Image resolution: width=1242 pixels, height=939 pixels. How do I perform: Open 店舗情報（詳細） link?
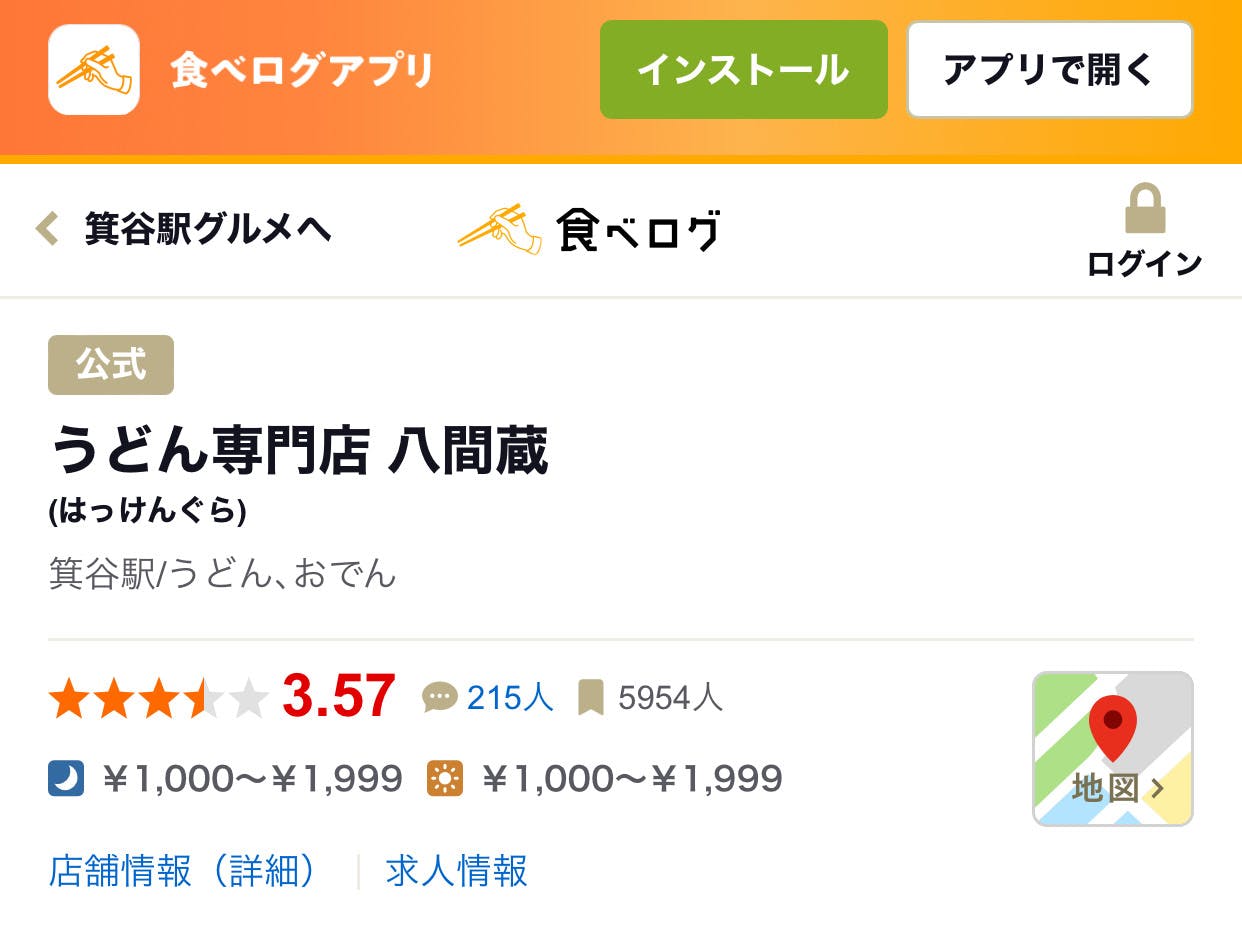184,871
